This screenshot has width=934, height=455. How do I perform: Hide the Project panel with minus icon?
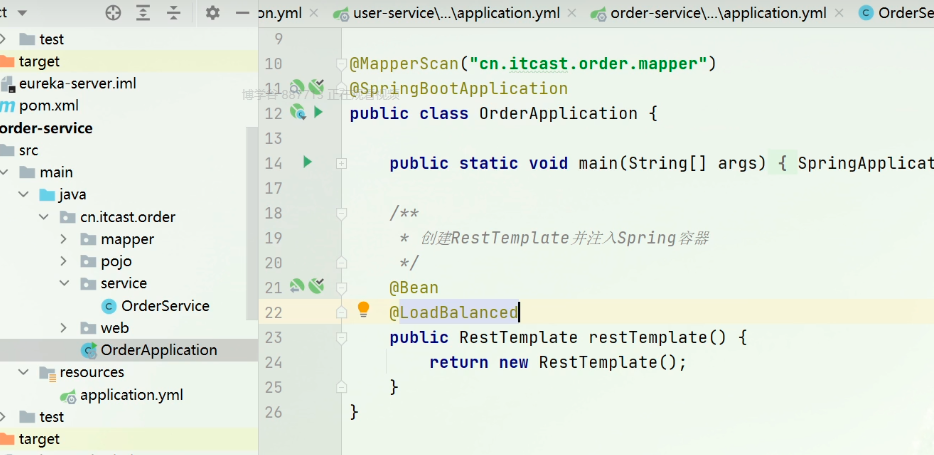242,13
